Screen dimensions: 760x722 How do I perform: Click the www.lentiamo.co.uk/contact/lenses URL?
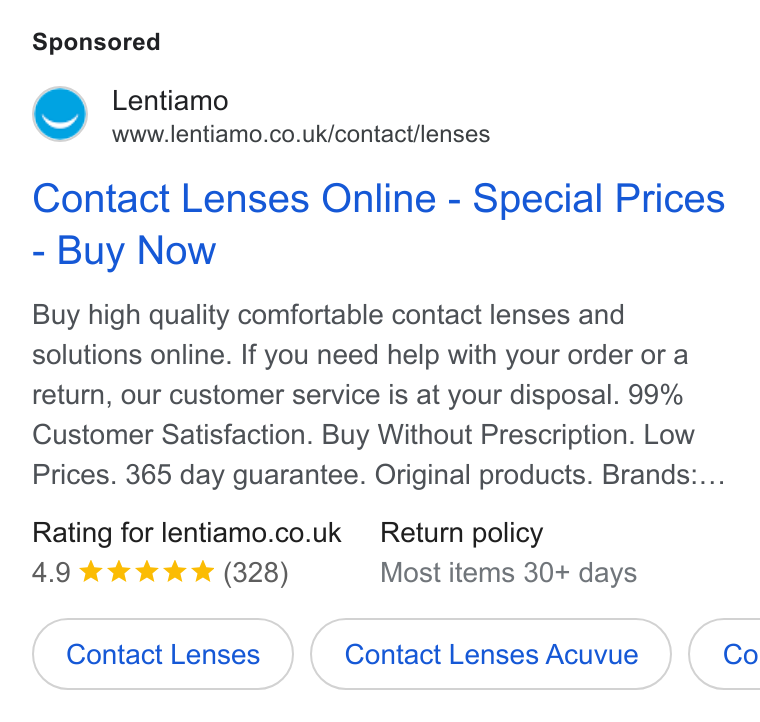pos(301,134)
